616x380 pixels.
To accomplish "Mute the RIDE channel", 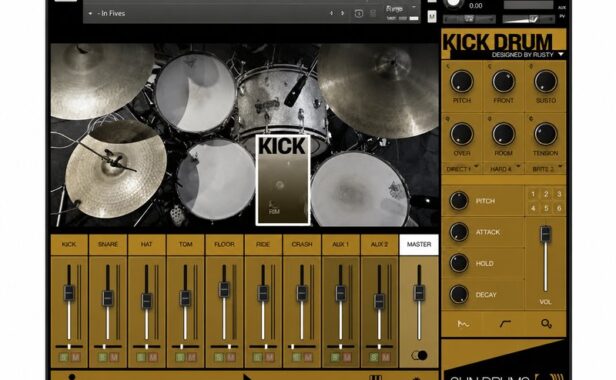I will (270, 357).
